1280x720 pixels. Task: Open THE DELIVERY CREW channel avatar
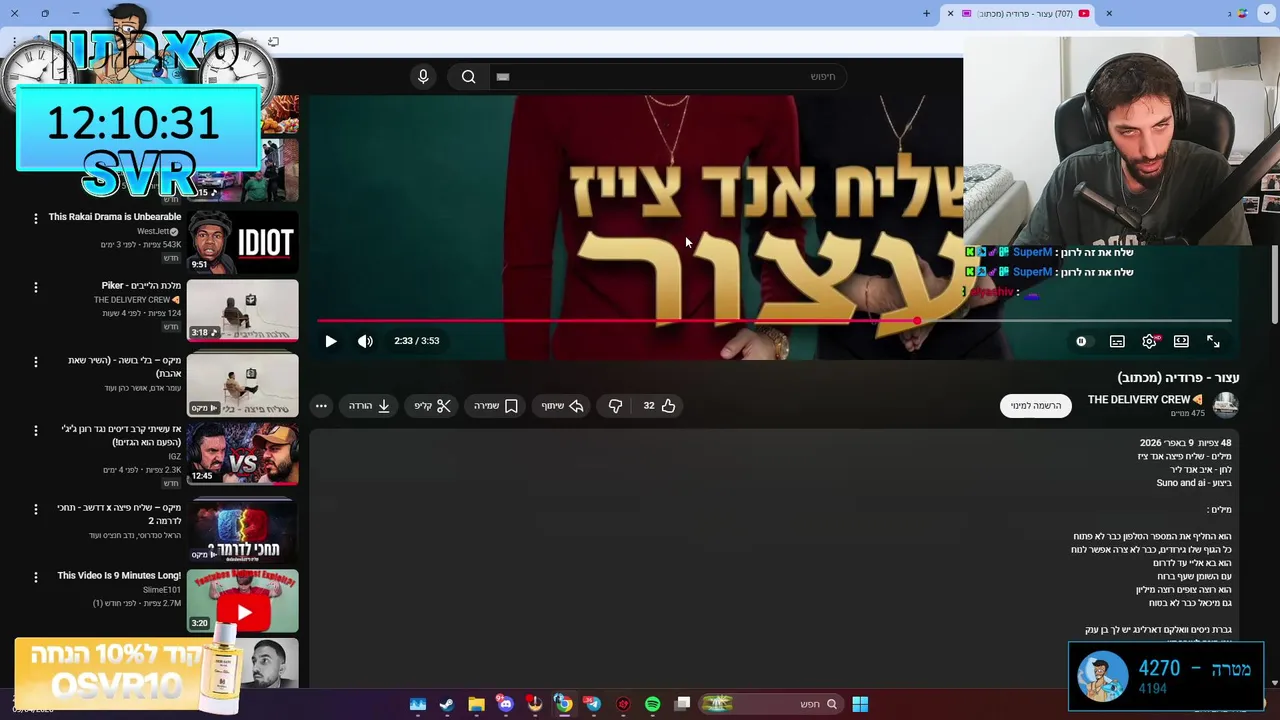pyautogui.click(x=1226, y=405)
